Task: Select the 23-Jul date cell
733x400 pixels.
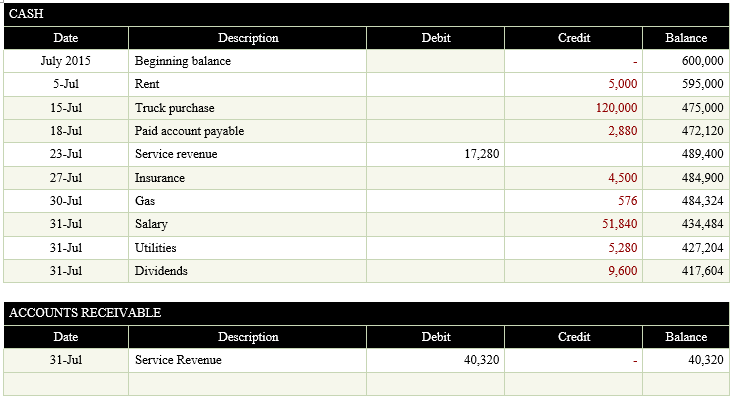Action: coord(66,154)
